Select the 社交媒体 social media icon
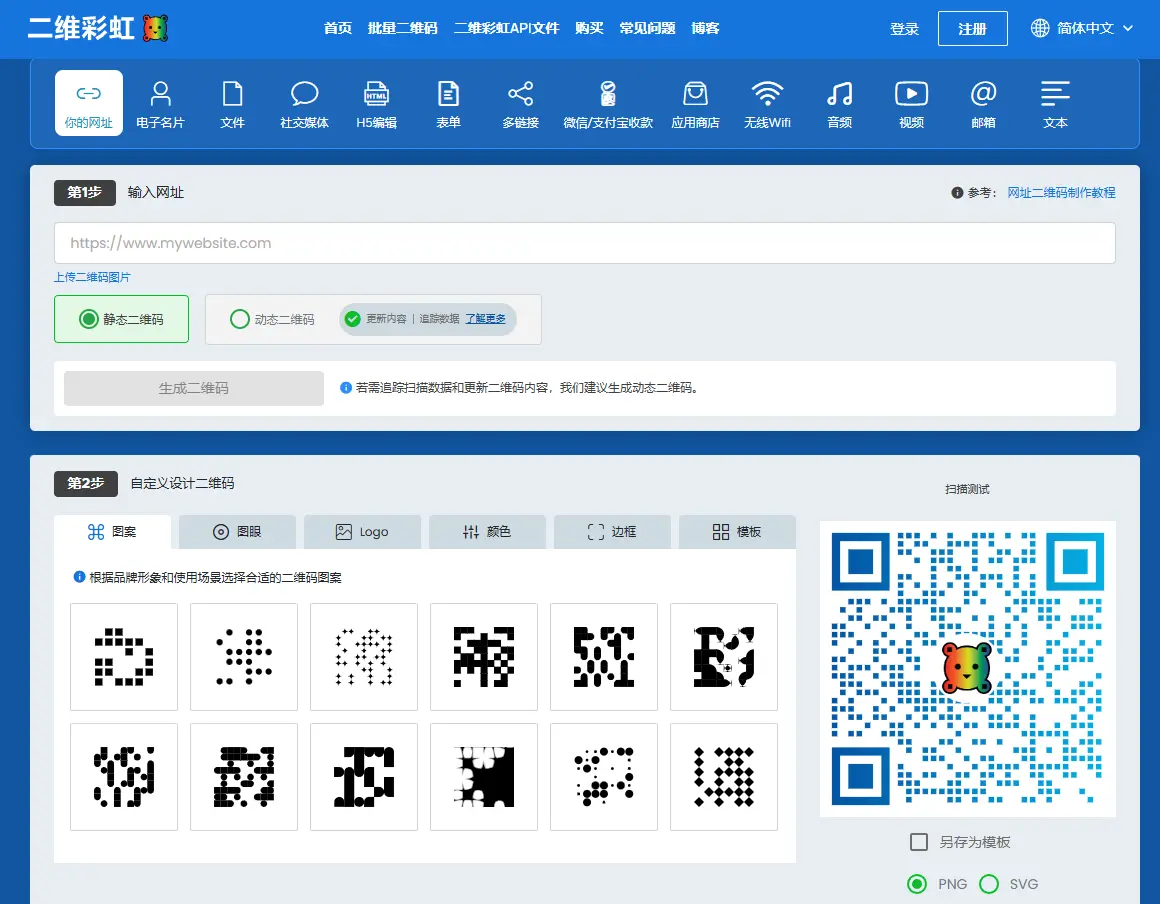The image size is (1160, 904). click(x=304, y=104)
